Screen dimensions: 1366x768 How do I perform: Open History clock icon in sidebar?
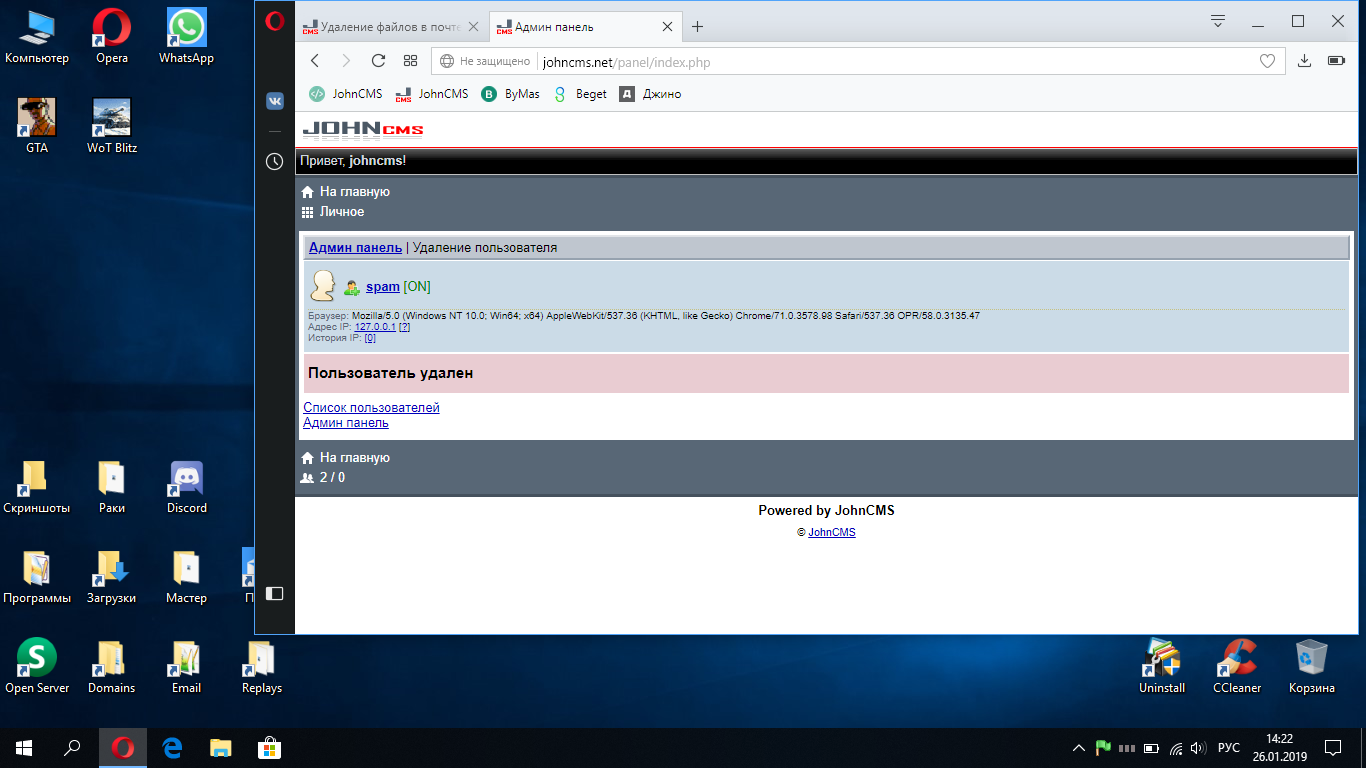point(275,161)
